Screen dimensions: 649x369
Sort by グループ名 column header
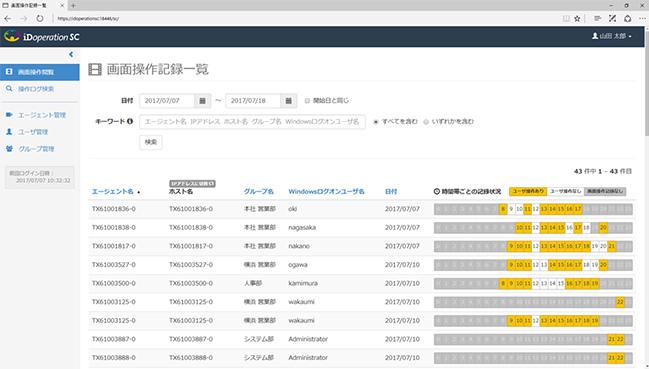[259, 192]
